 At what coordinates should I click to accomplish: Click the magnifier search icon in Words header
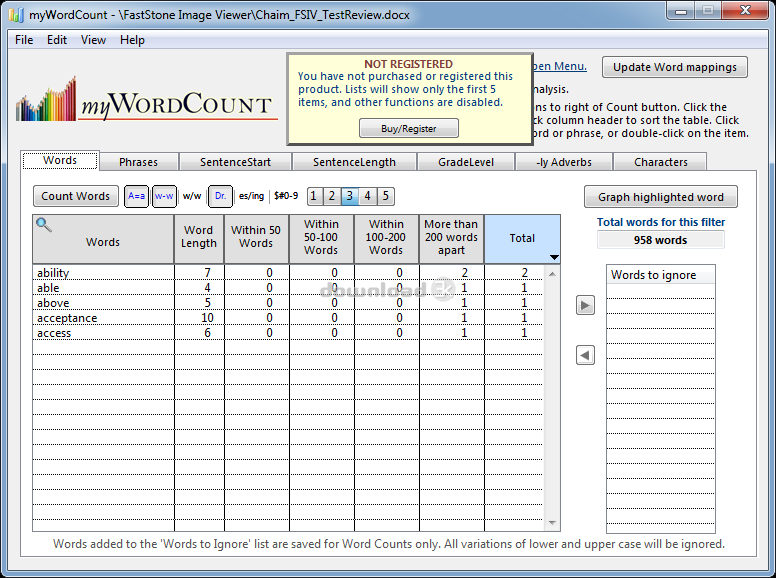click(44, 225)
